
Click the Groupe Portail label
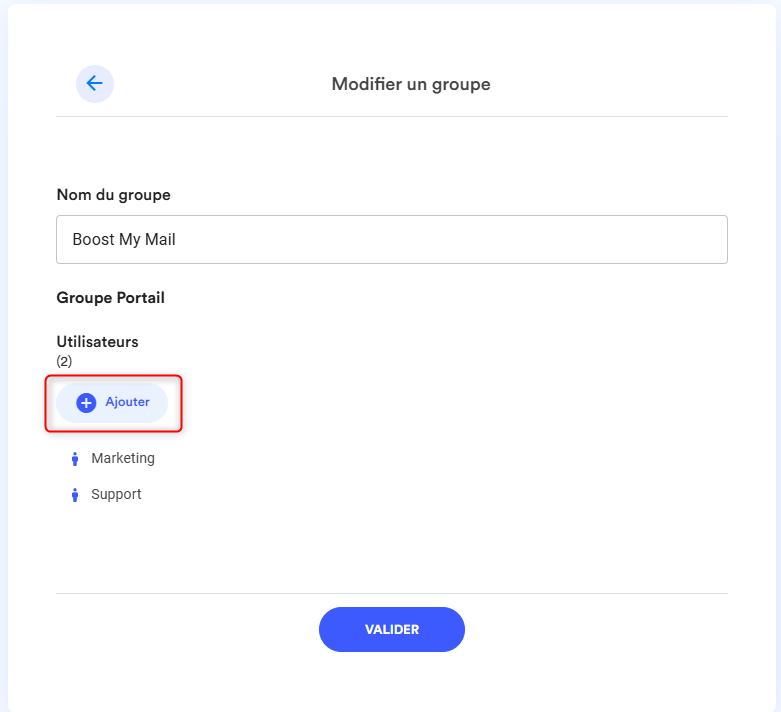[110, 298]
